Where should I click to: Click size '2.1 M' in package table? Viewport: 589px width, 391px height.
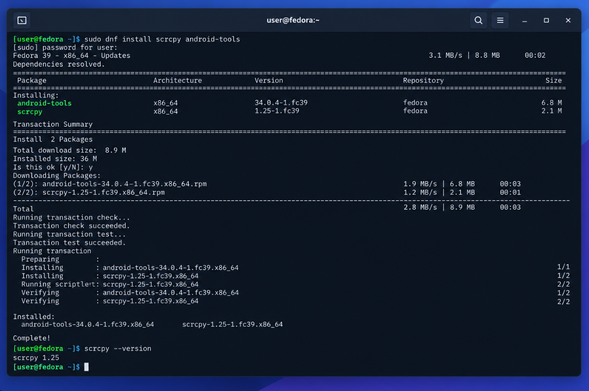click(551, 111)
